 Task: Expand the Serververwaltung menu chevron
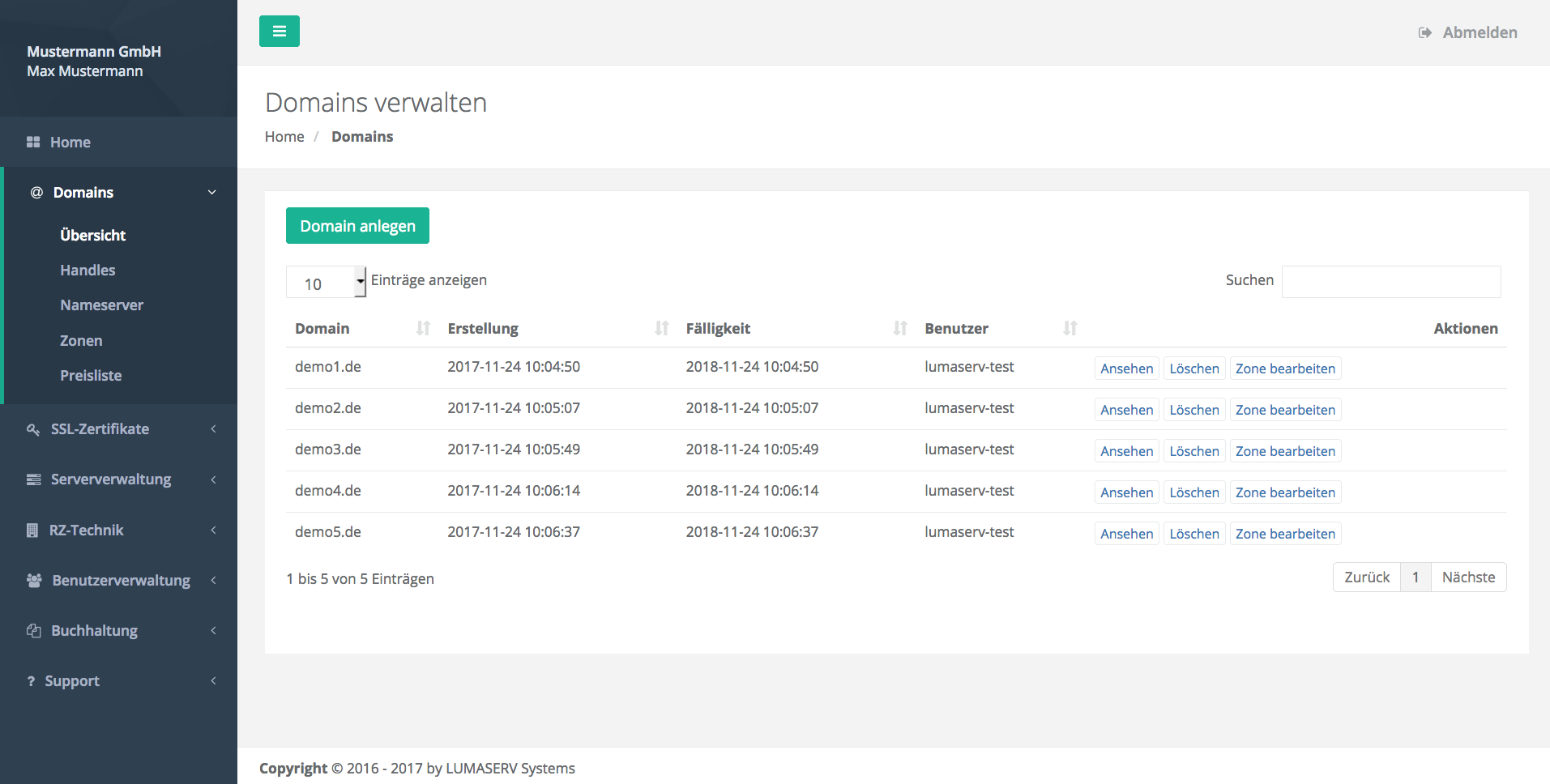[213, 479]
